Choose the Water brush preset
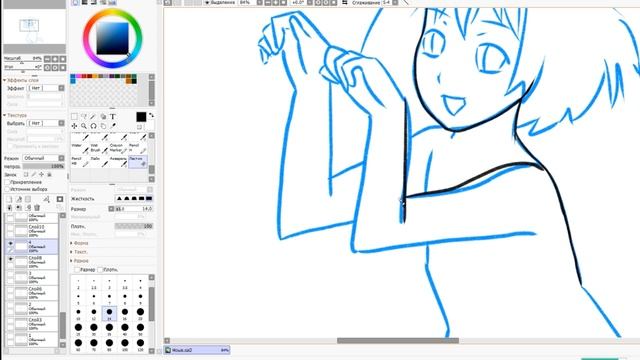This screenshot has height=360, width=640. click(x=80, y=148)
